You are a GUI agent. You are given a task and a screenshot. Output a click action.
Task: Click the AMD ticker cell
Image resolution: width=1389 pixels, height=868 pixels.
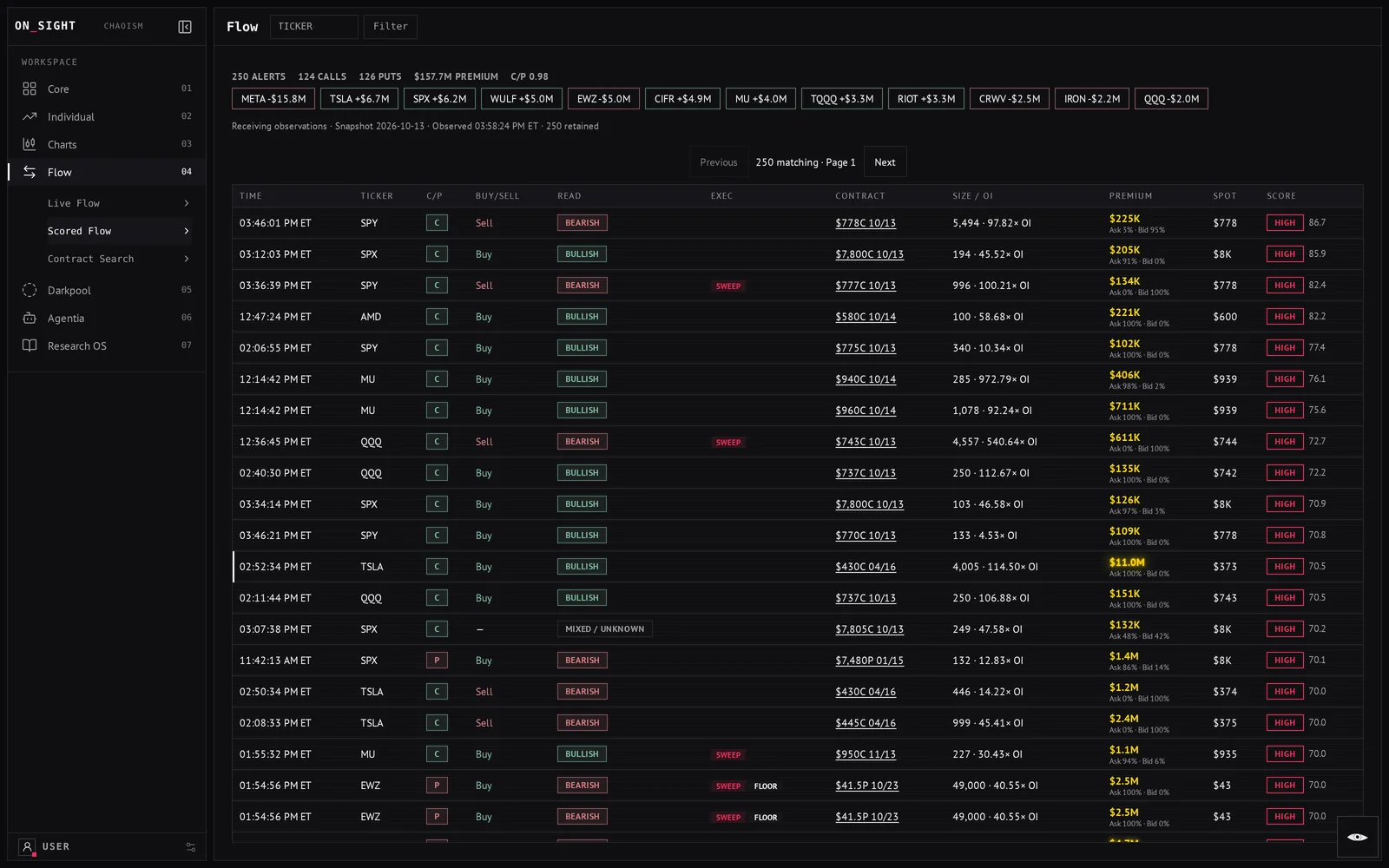coord(371,317)
